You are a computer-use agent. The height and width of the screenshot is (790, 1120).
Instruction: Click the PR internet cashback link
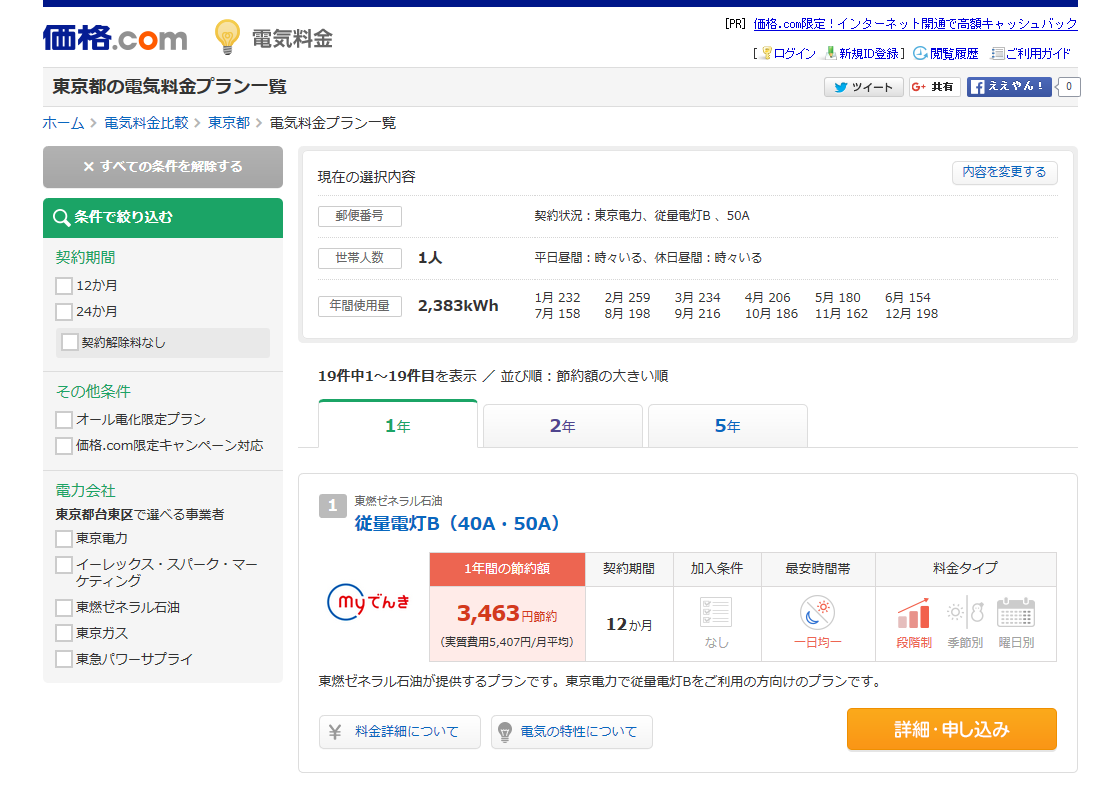click(x=915, y=24)
